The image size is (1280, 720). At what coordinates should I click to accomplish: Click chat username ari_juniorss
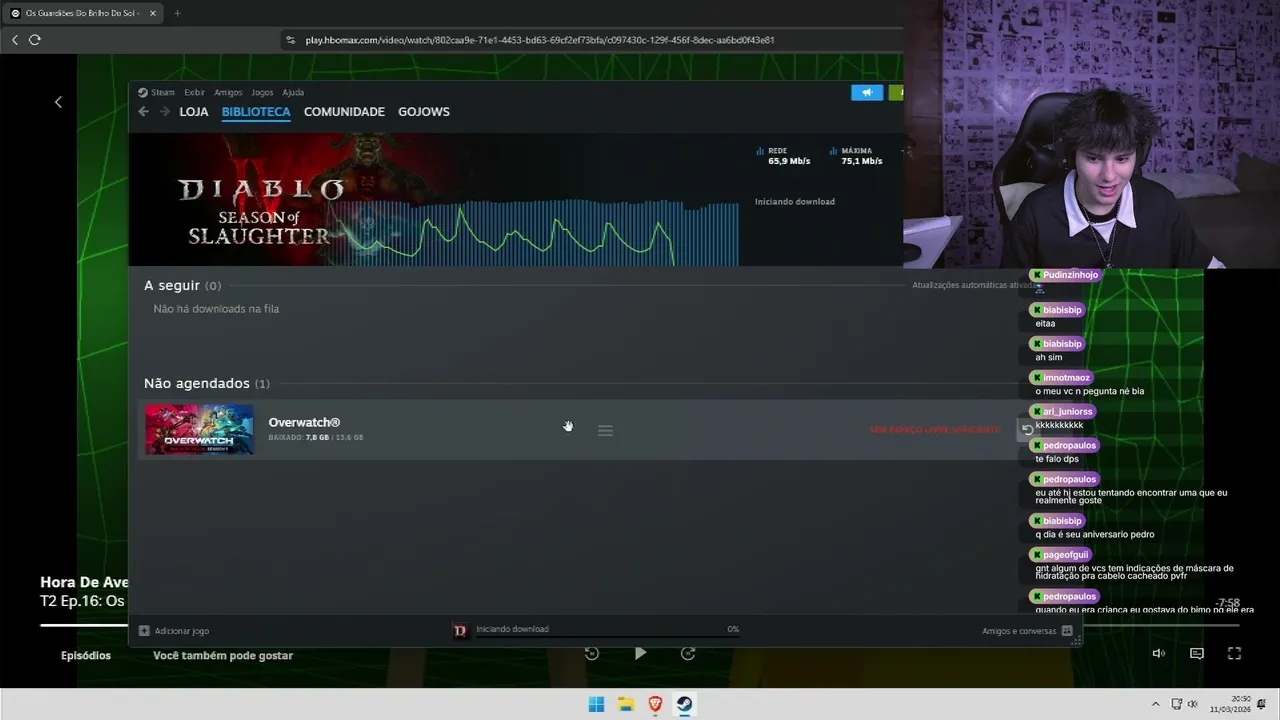coord(1069,411)
